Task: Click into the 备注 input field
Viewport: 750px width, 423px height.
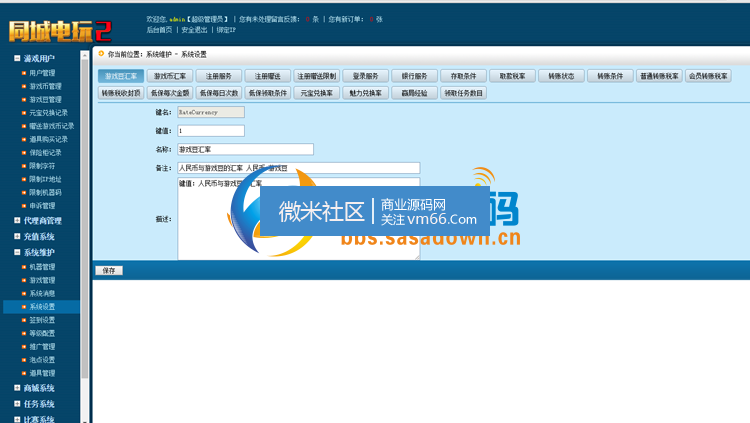Action: click(x=298, y=168)
